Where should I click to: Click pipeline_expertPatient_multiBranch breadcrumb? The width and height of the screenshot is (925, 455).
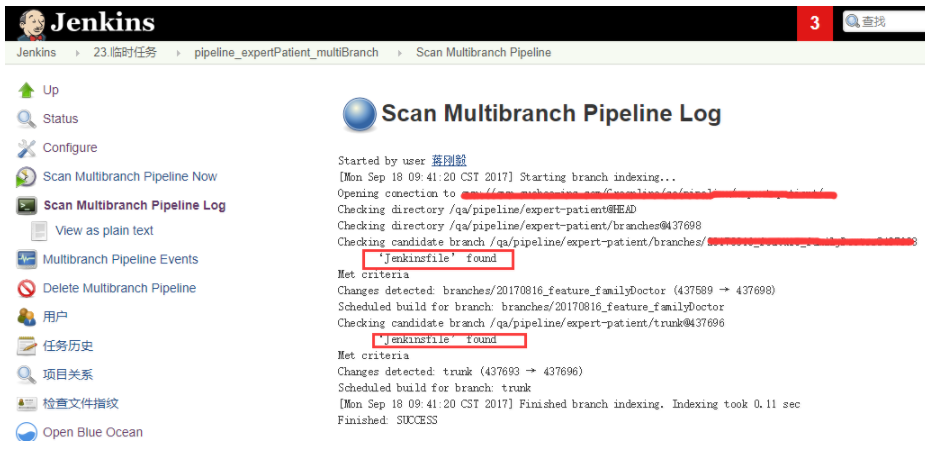tap(287, 53)
